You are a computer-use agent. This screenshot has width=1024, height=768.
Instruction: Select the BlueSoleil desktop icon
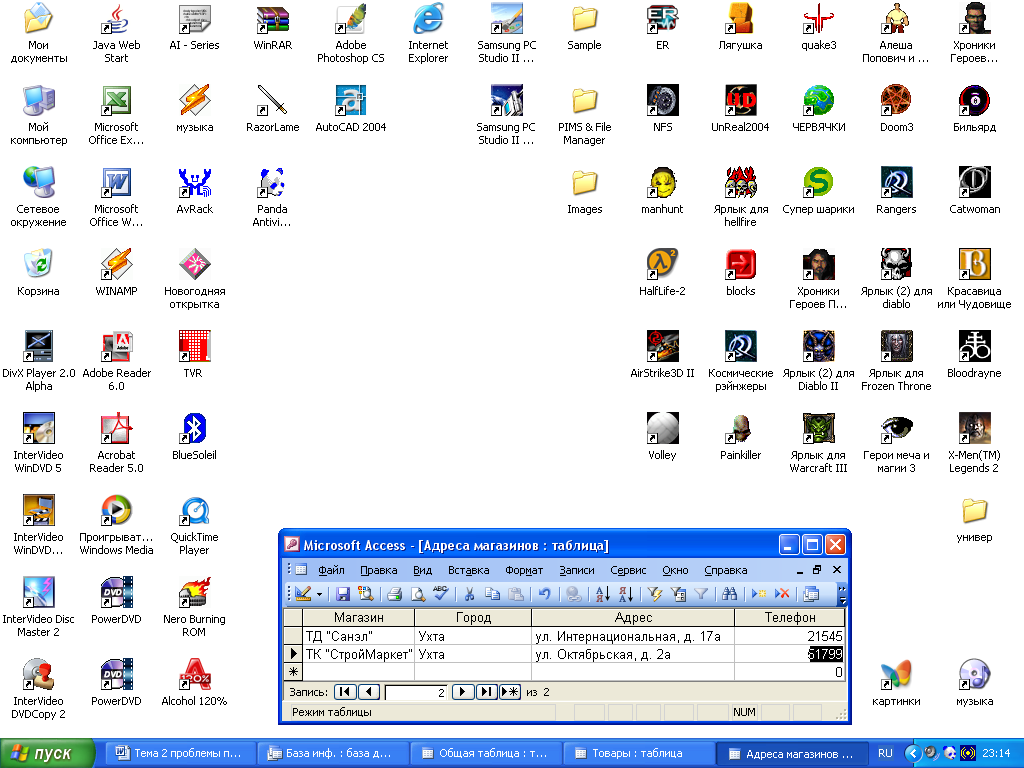194,437
